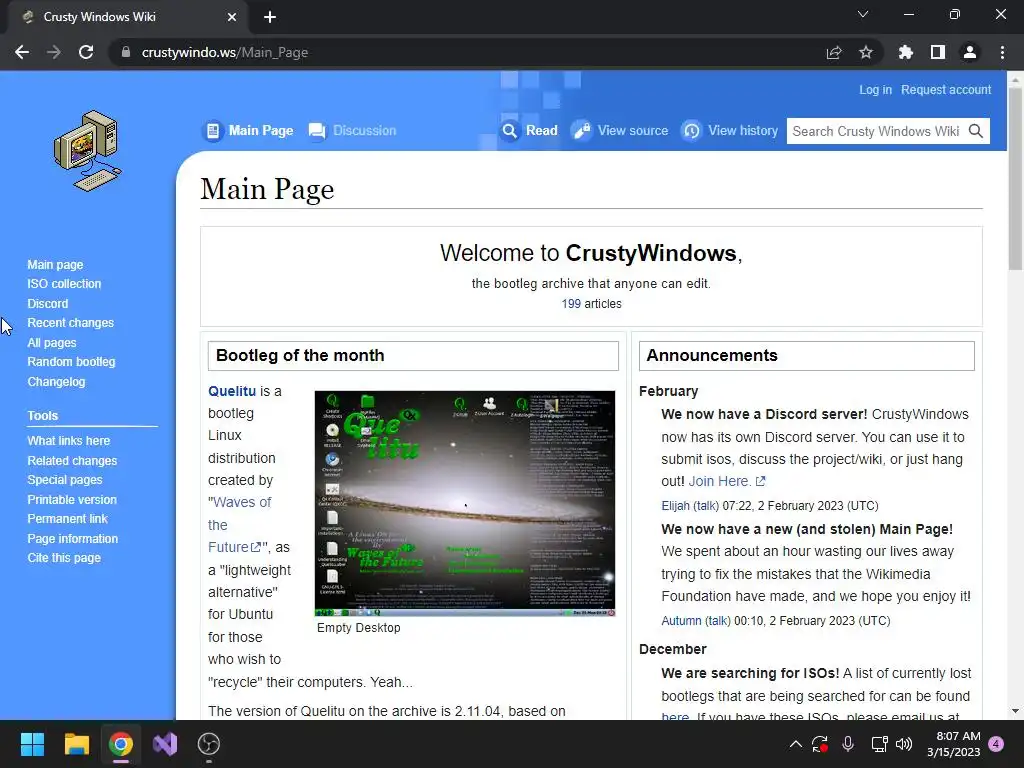
Task: Click the share page icon in address bar
Action: 834,52
